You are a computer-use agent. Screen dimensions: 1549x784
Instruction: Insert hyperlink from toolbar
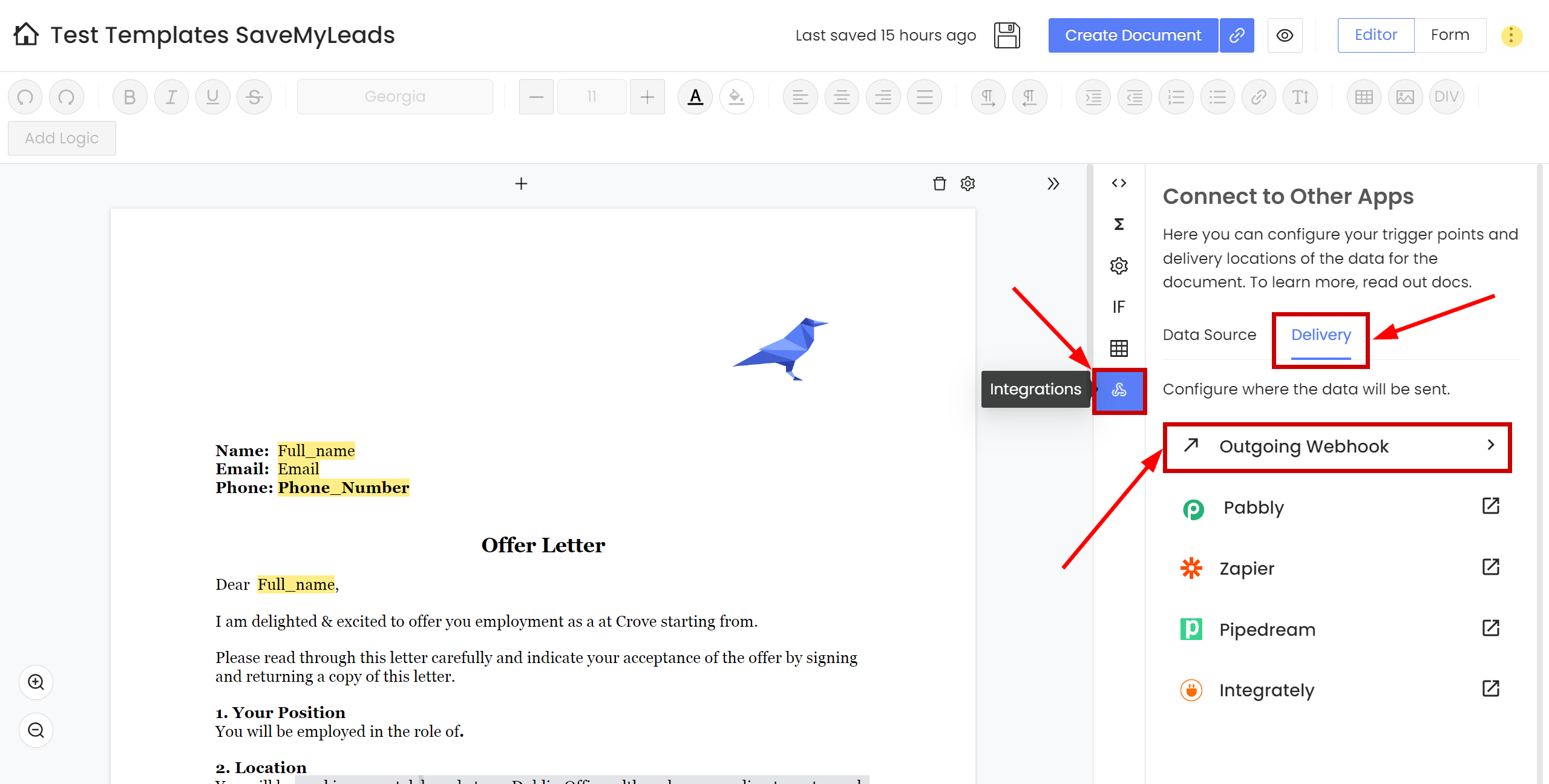coord(1259,97)
